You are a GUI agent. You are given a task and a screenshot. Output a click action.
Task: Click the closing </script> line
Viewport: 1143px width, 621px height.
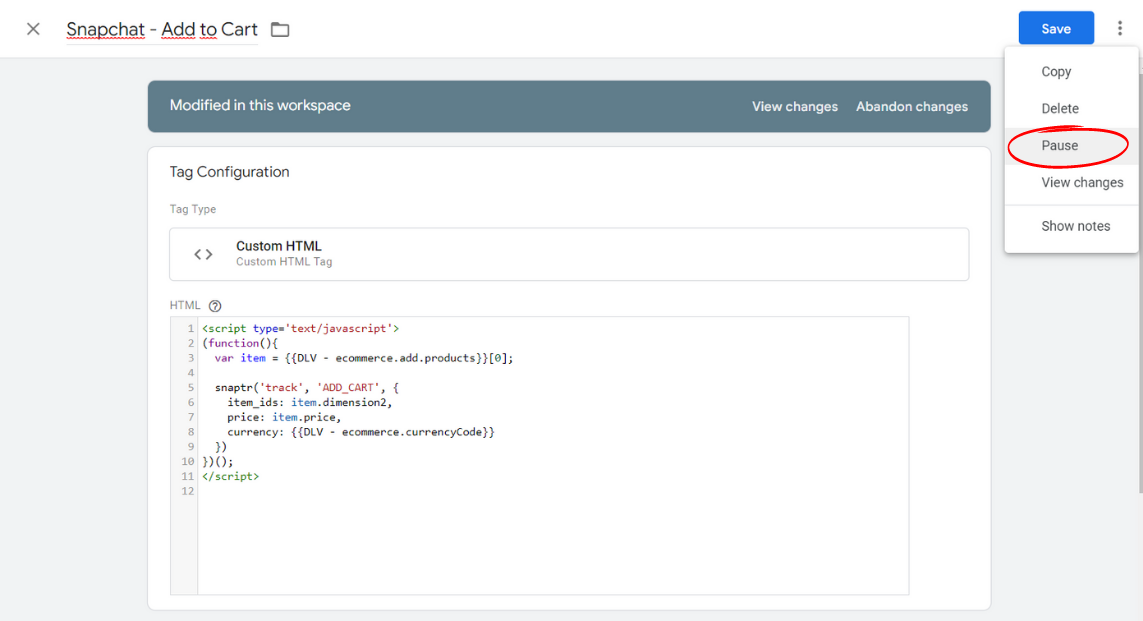[x=230, y=476]
